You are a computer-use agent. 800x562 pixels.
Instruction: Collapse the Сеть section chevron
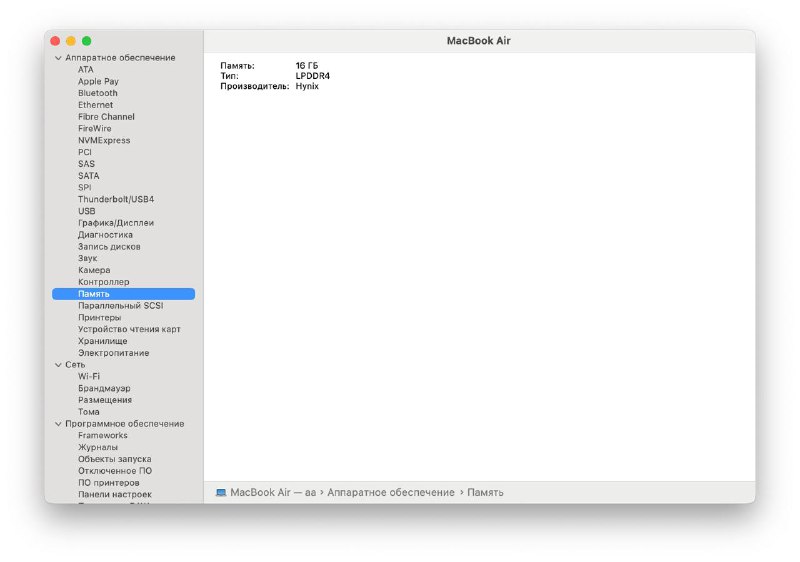(x=58, y=365)
